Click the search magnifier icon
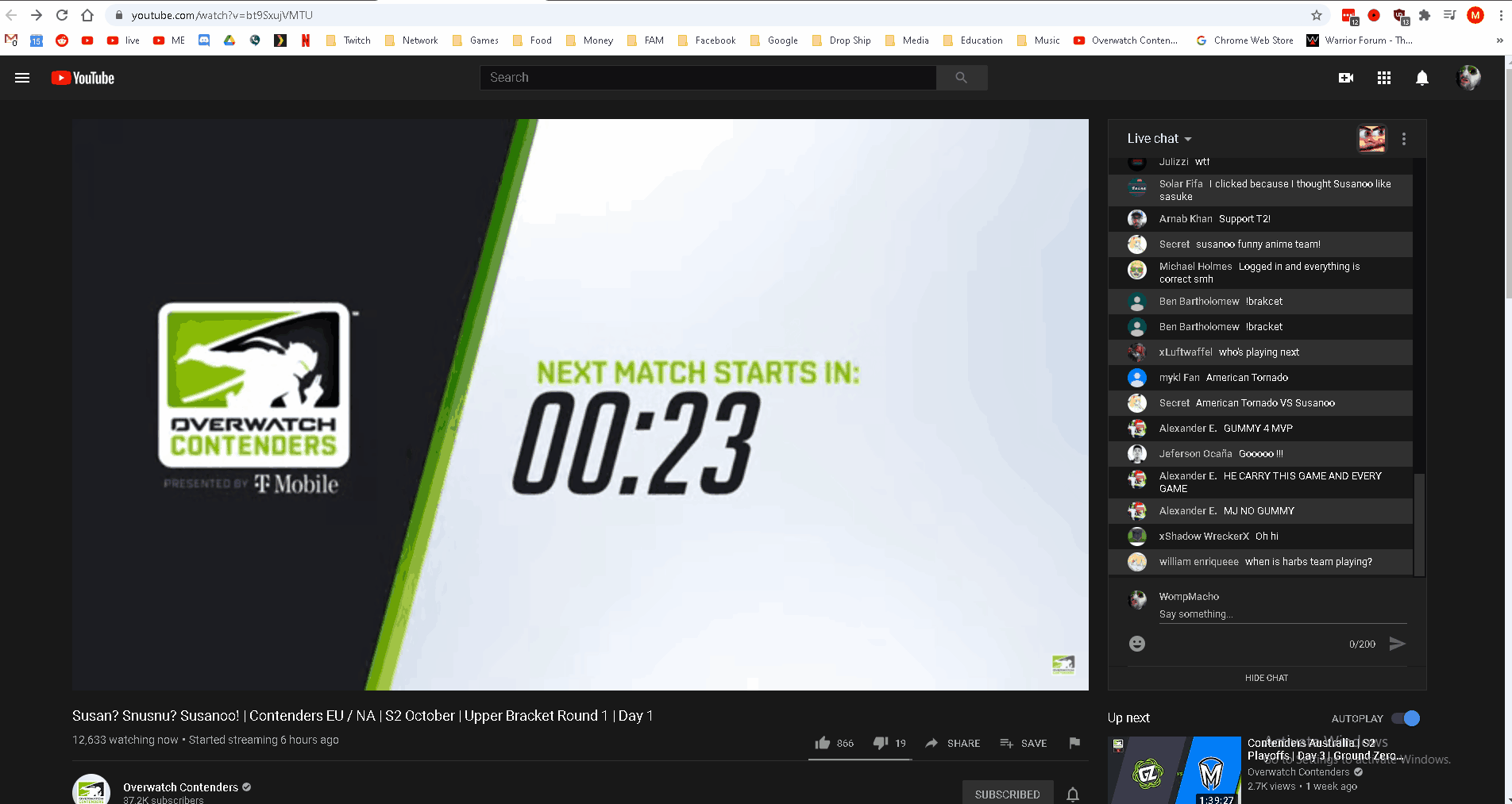Screen dimensions: 1512x804 961,77
